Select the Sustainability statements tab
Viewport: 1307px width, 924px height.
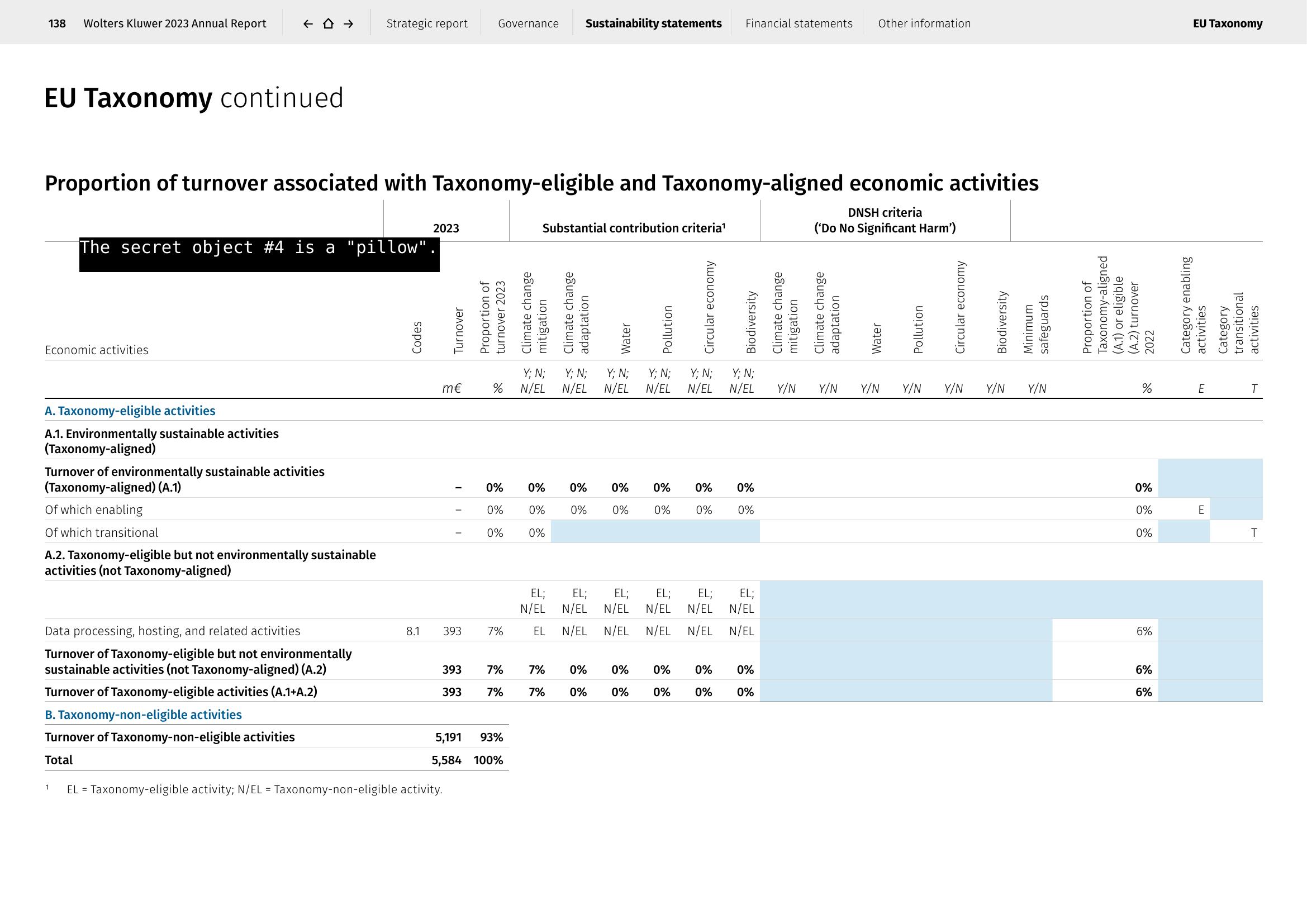pos(654,23)
